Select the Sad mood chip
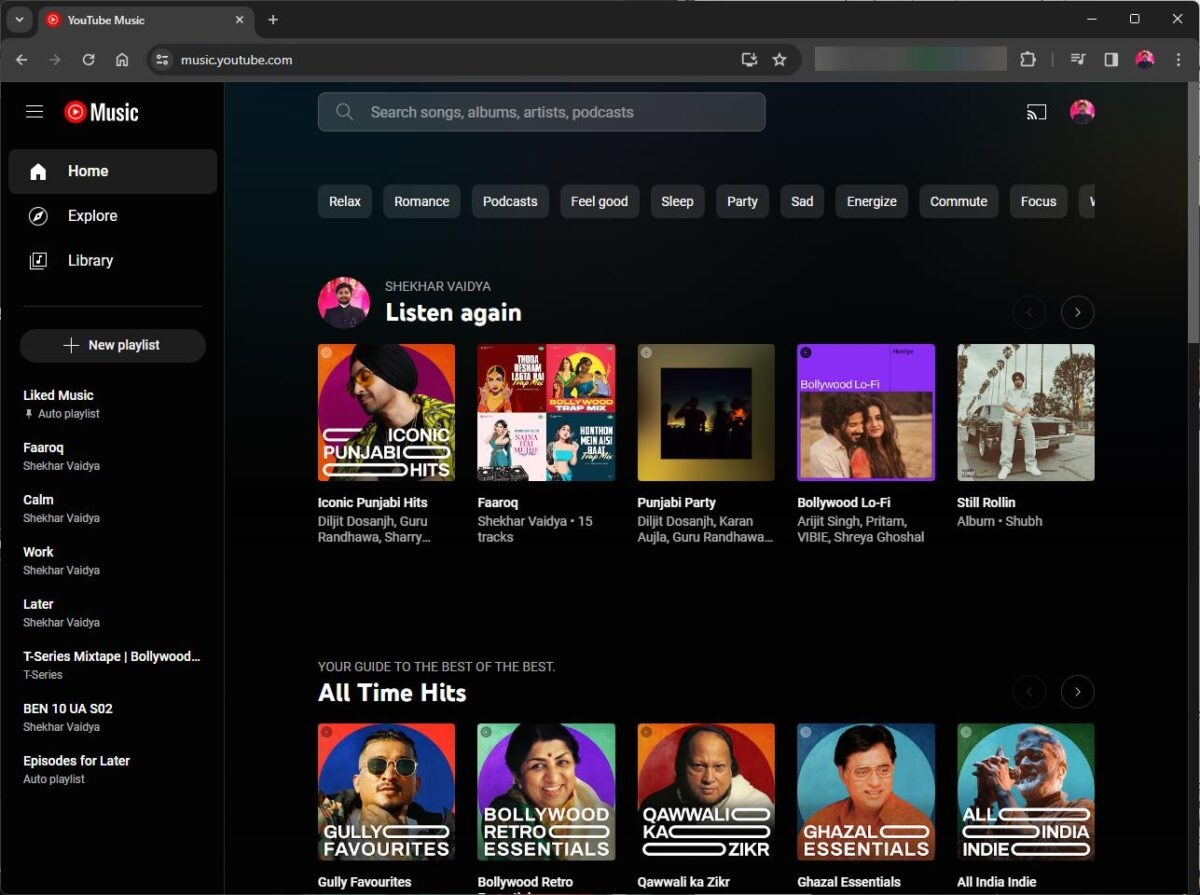 click(x=802, y=201)
